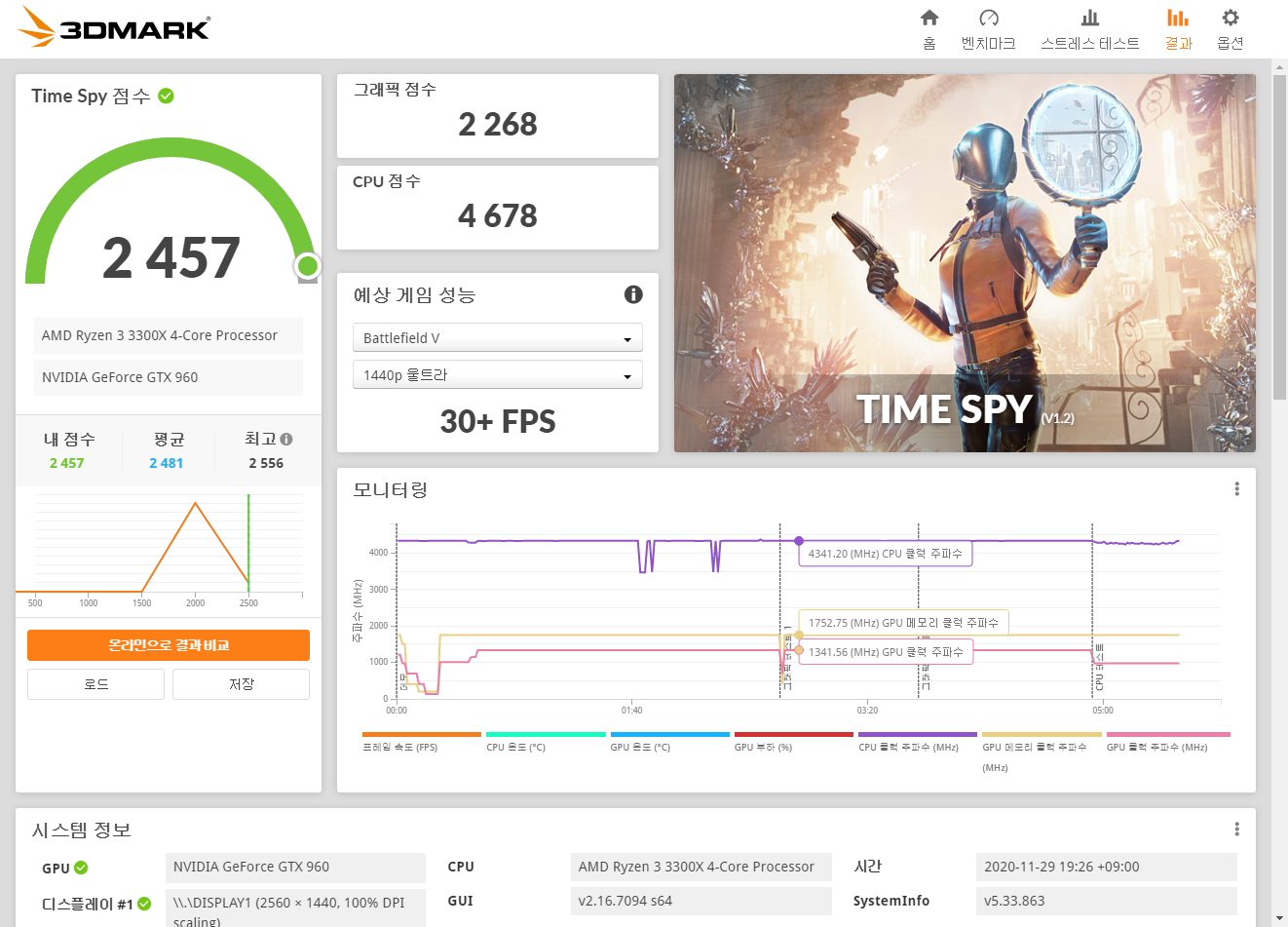Click the purple CPU clock data point marker
Image resolution: width=1288 pixels, height=927 pixels.
[799, 541]
